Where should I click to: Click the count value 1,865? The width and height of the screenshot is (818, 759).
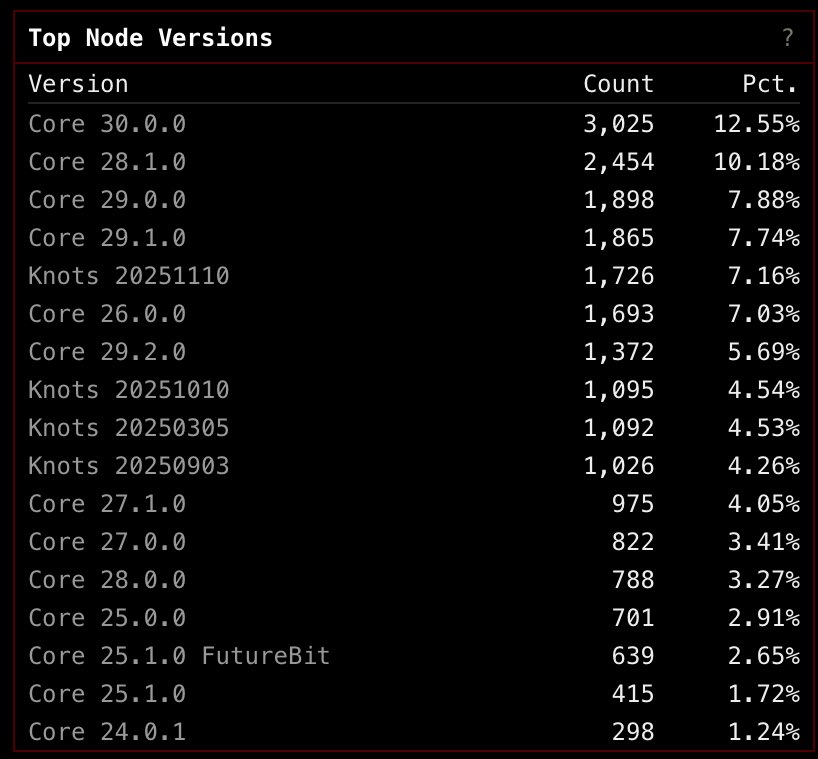pos(618,238)
